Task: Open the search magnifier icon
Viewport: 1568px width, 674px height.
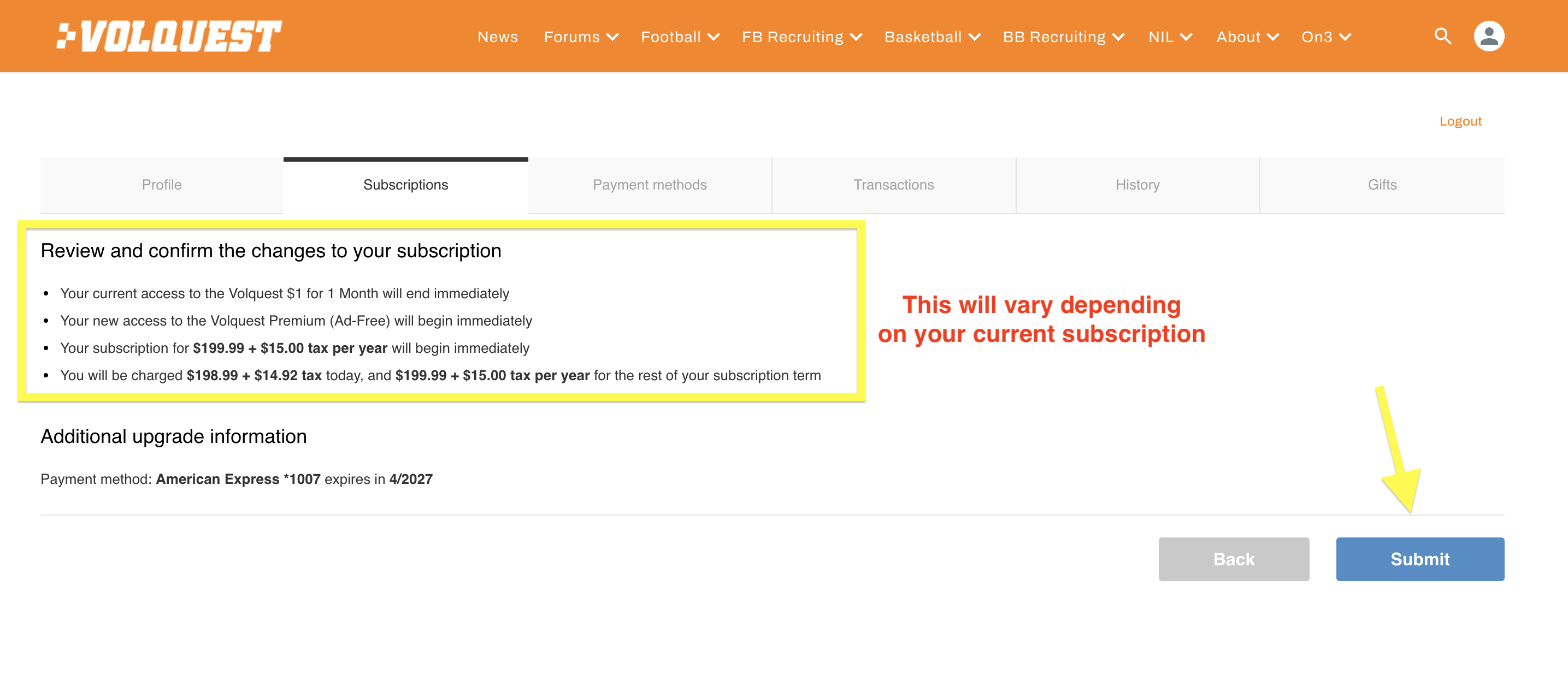Action: [x=1442, y=37]
